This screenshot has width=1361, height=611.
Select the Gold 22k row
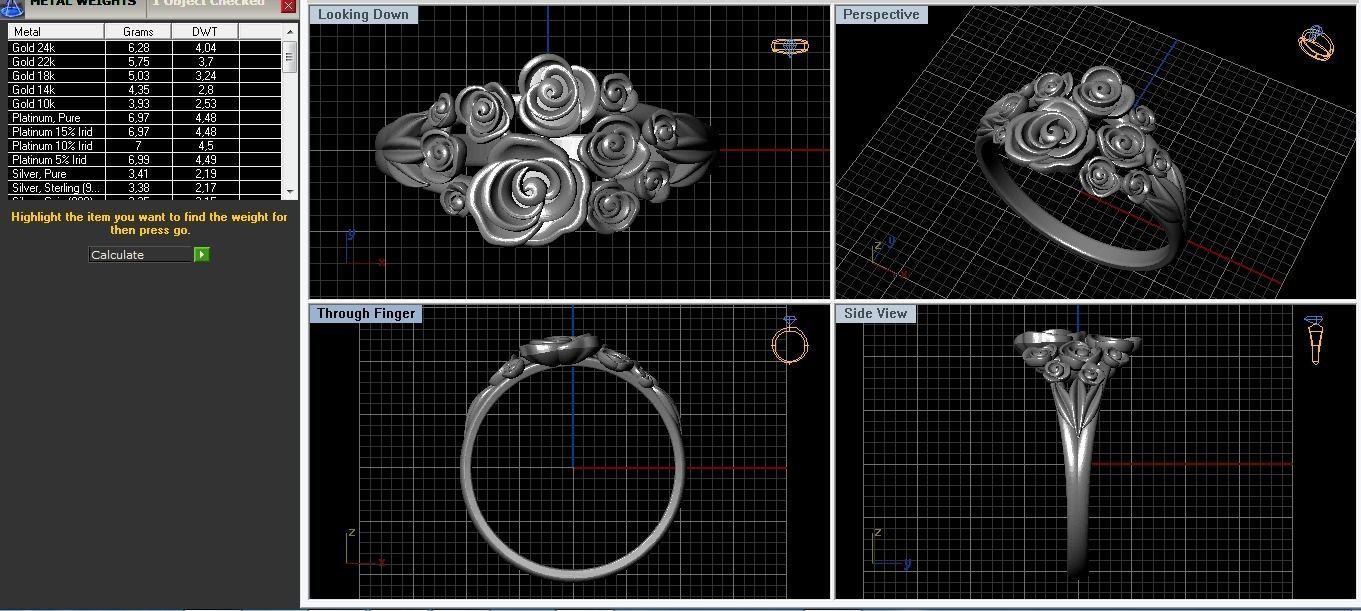coord(145,62)
